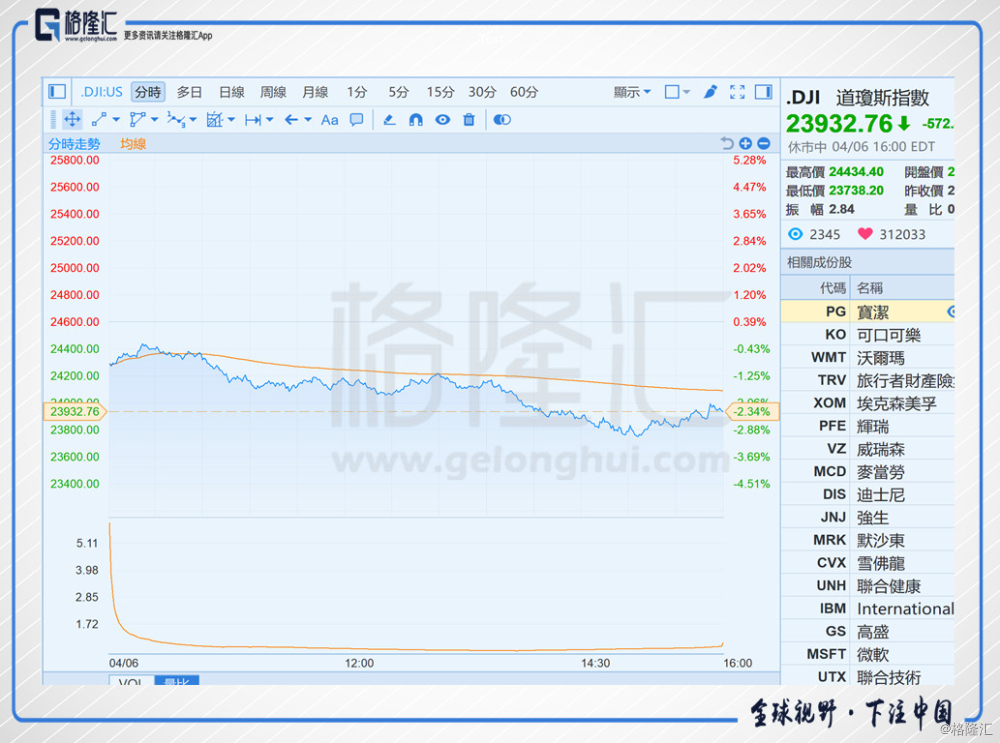
Task: Grab the drawing toolbar drag handle
Action: point(53,119)
